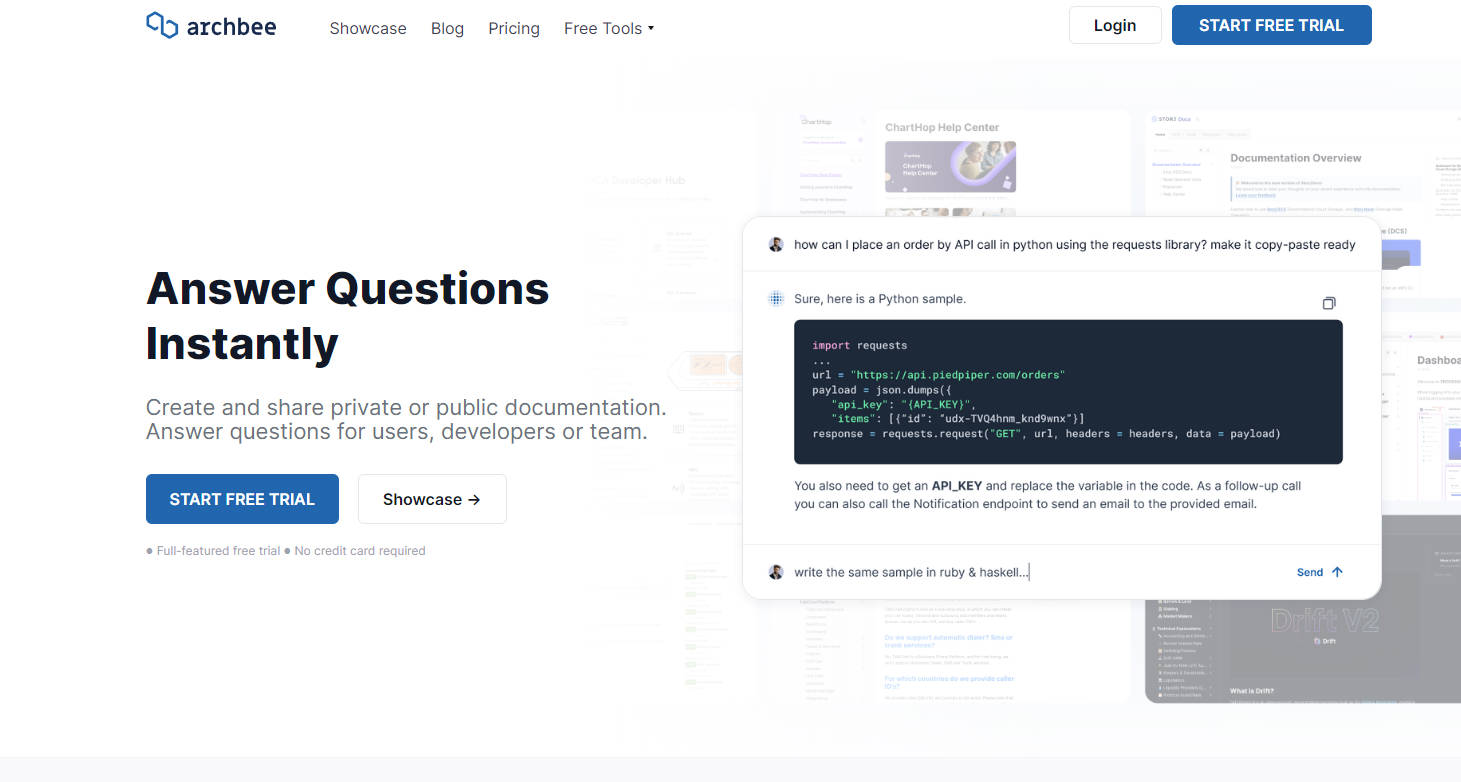Click the Send arrow icon in chat
Viewport: 1461px width, 782px height.
click(1337, 572)
